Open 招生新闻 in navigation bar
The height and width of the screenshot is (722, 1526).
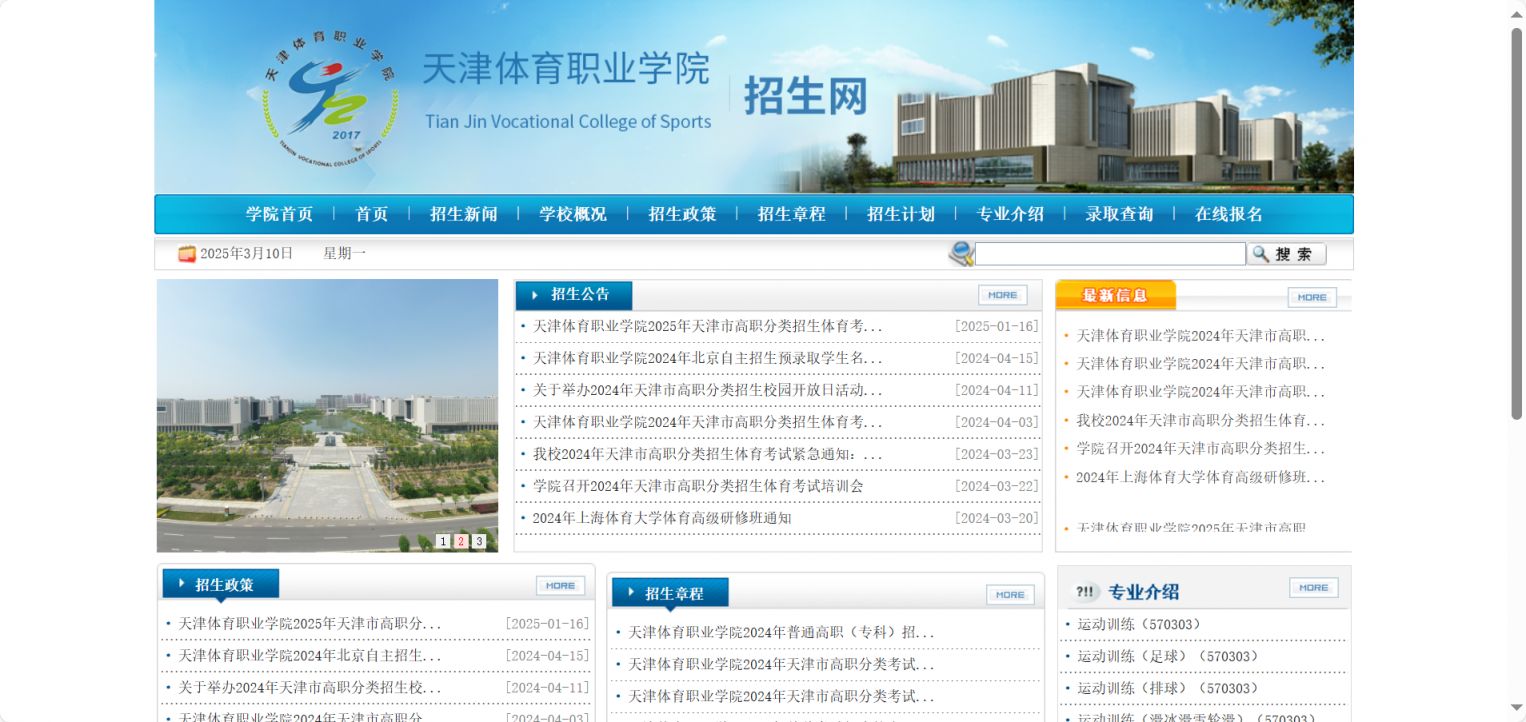[463, 214]
